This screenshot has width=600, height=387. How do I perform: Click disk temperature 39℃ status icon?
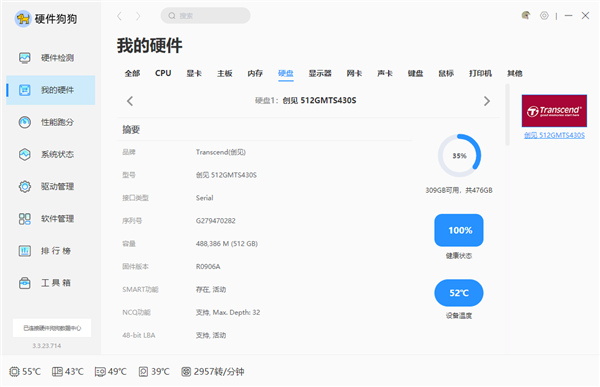click(x=143, y=371)
